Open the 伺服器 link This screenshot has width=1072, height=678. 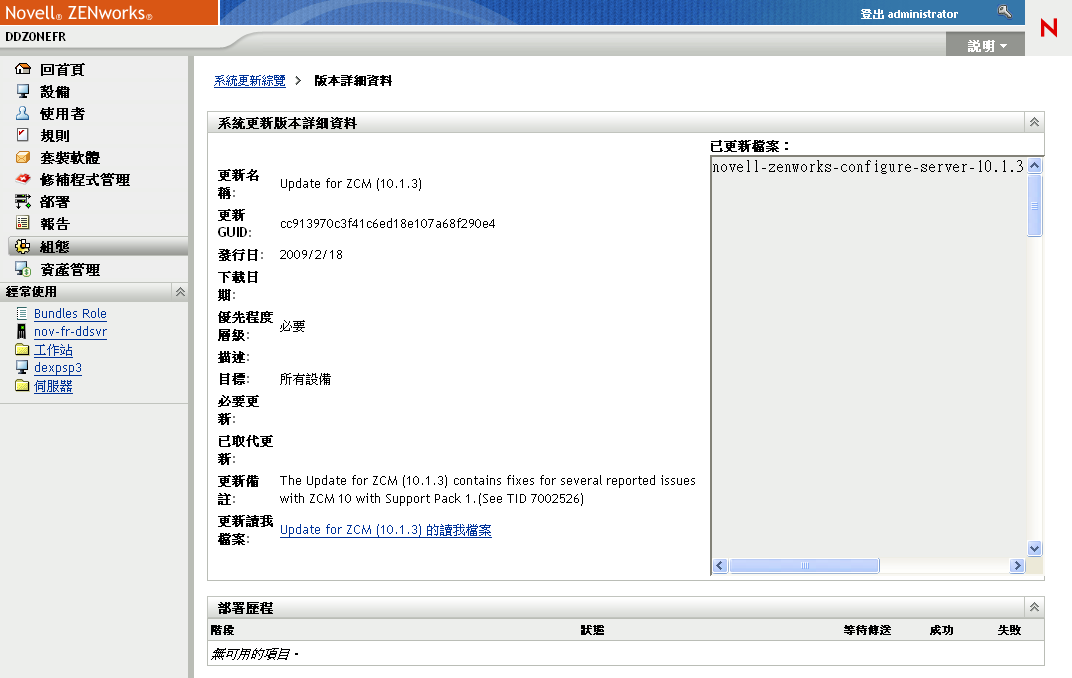click(53, 386)
